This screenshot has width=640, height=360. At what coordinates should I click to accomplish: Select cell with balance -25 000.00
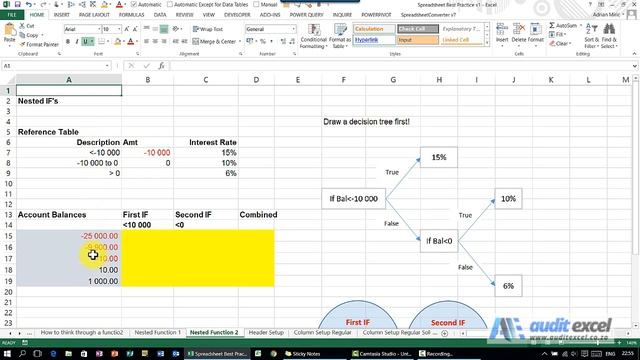pyautogui.click(x=69, y=236)
